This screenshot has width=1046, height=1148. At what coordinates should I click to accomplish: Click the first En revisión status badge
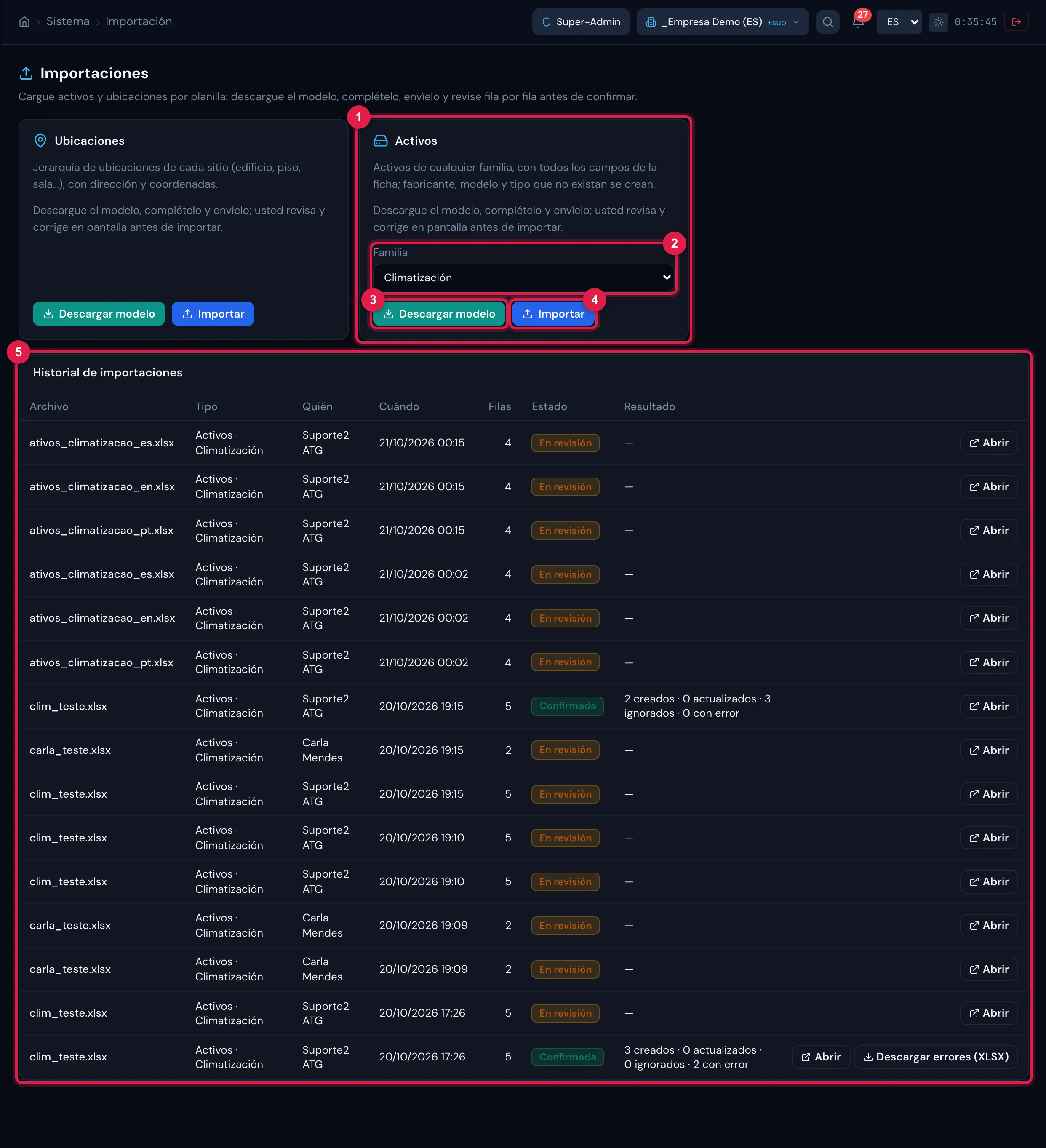(565, 443)
